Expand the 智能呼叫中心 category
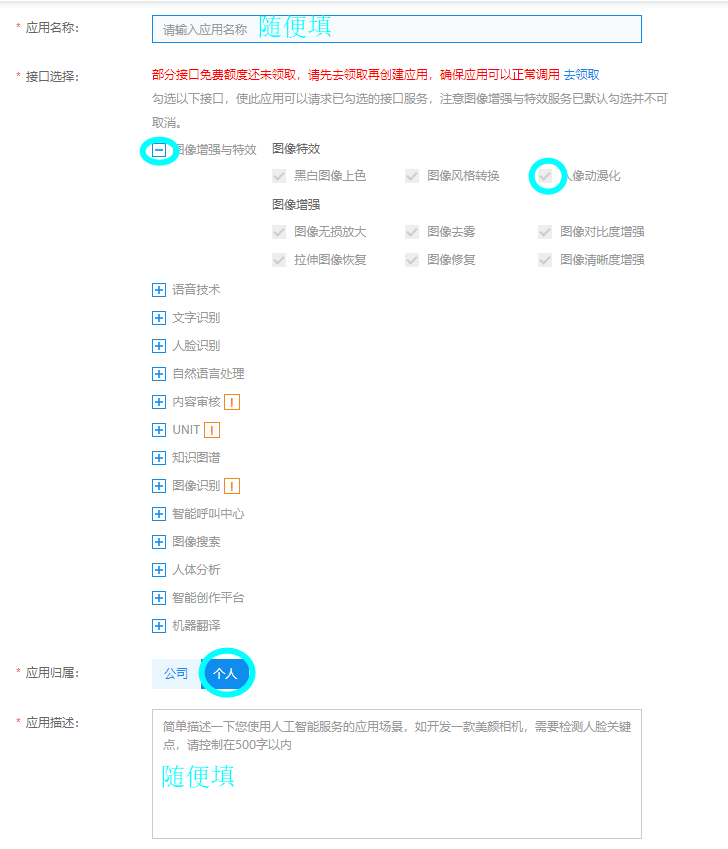The width and height of the screenshot is (728, 849). tap(159, 514)
